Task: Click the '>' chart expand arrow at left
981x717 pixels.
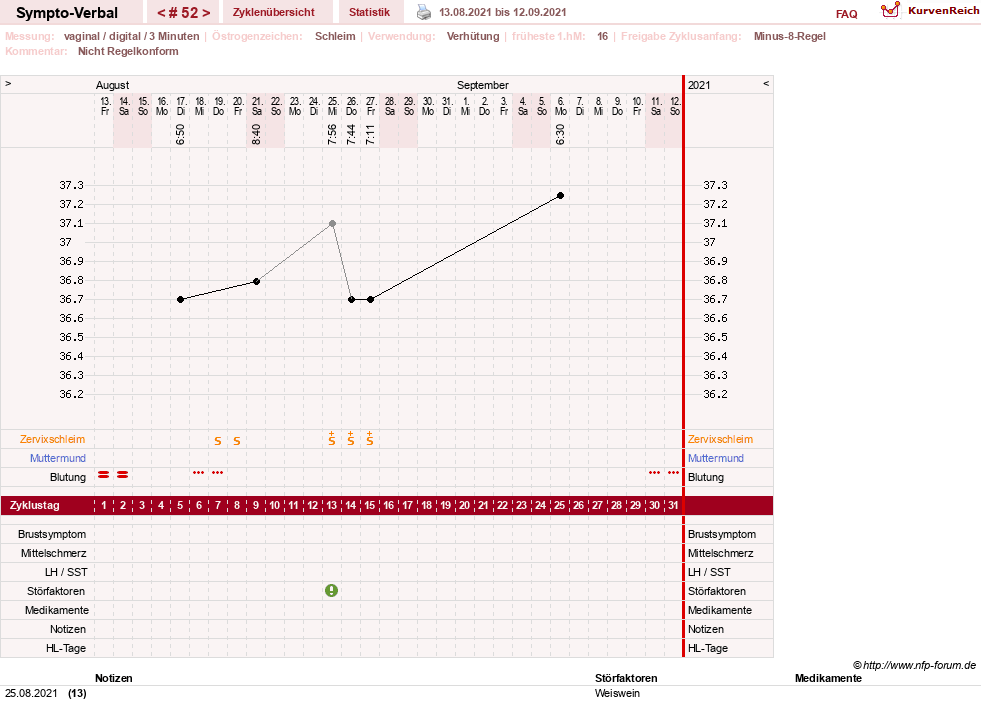Action: pyautogui.click(x=8, y=83)
